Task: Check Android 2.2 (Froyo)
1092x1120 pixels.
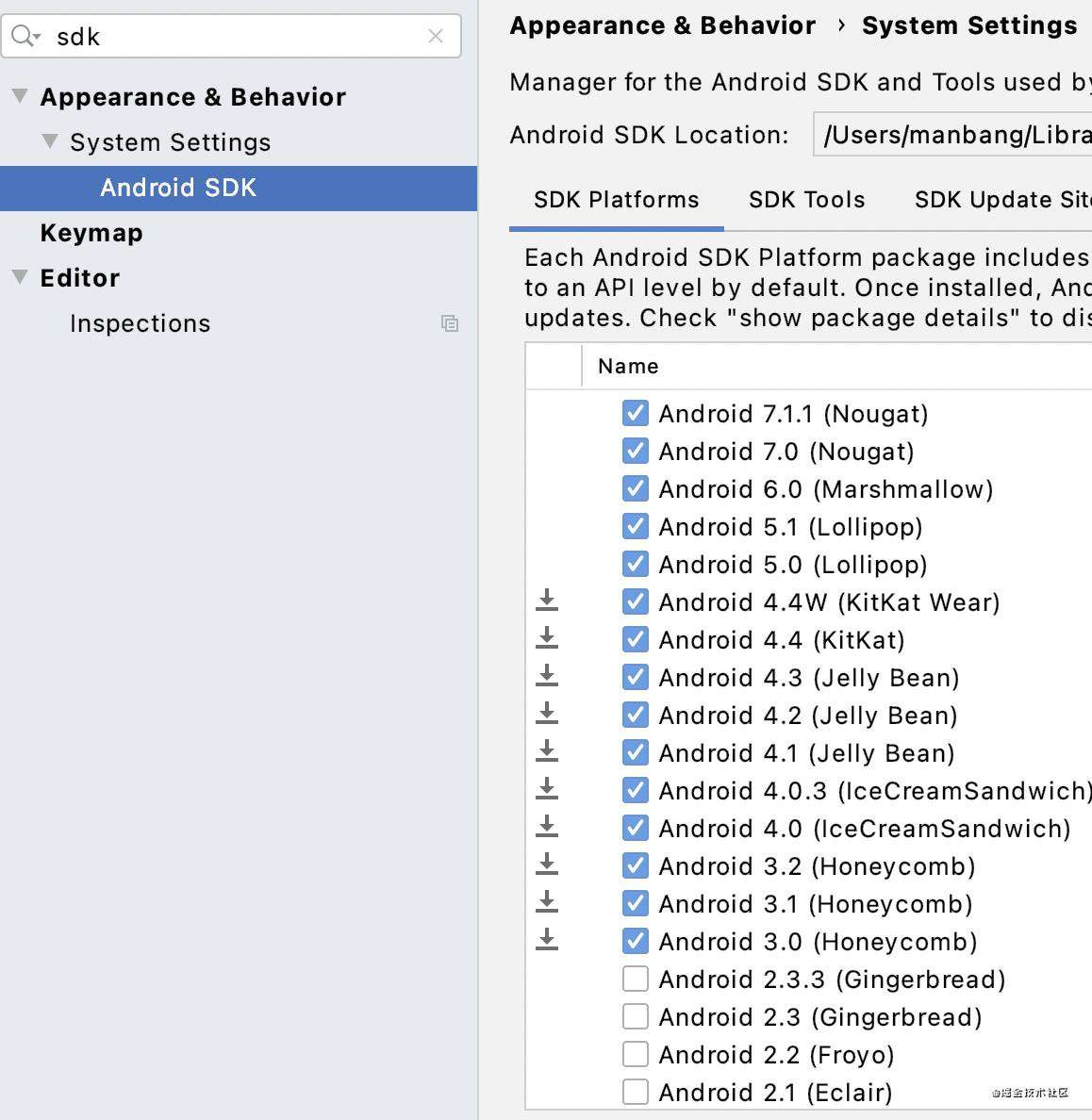Action: pyautogui.click(x=636, y=1054)
